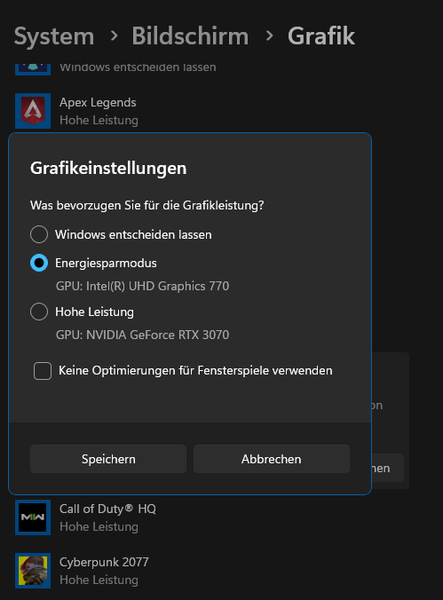
Task: Save settings with the Speichern button
Action: coord(108,459)
